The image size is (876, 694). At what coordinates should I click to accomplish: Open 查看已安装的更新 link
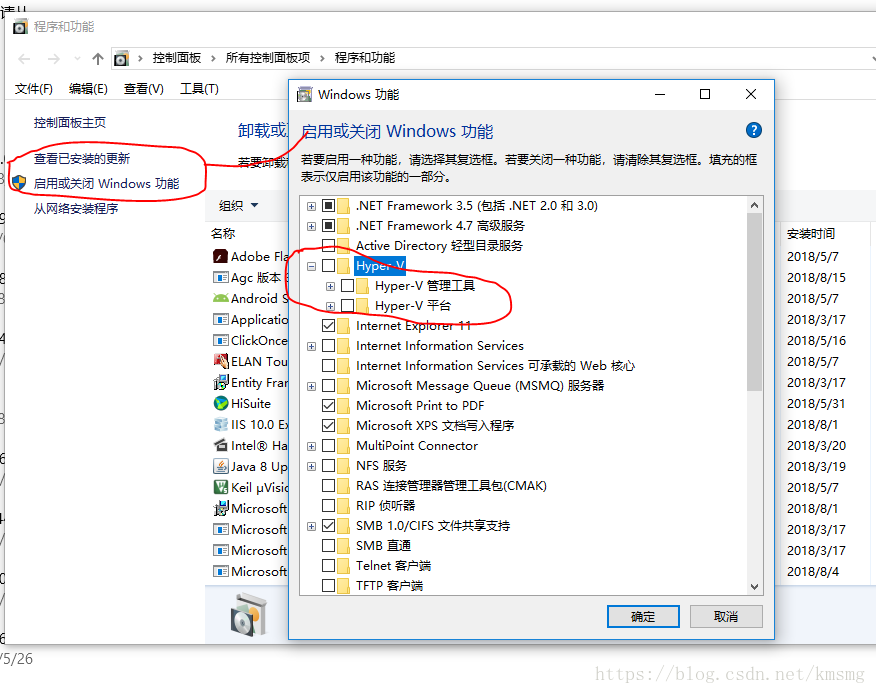(x=82, y=159)
